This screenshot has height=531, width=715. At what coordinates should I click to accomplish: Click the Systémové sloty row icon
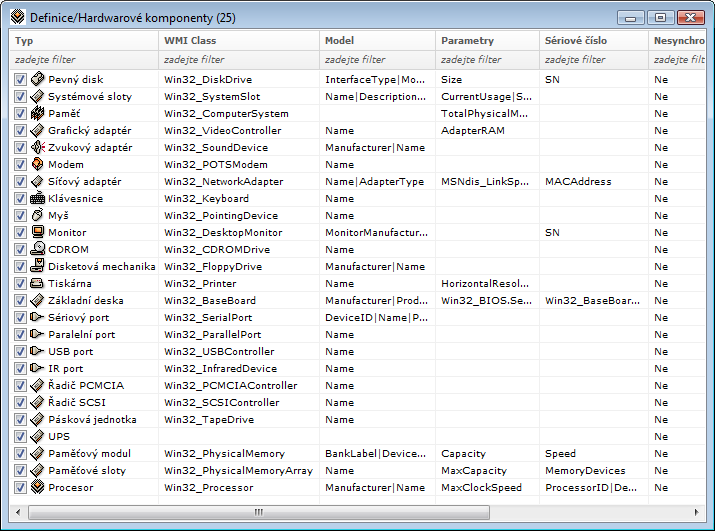pos(37,96)
